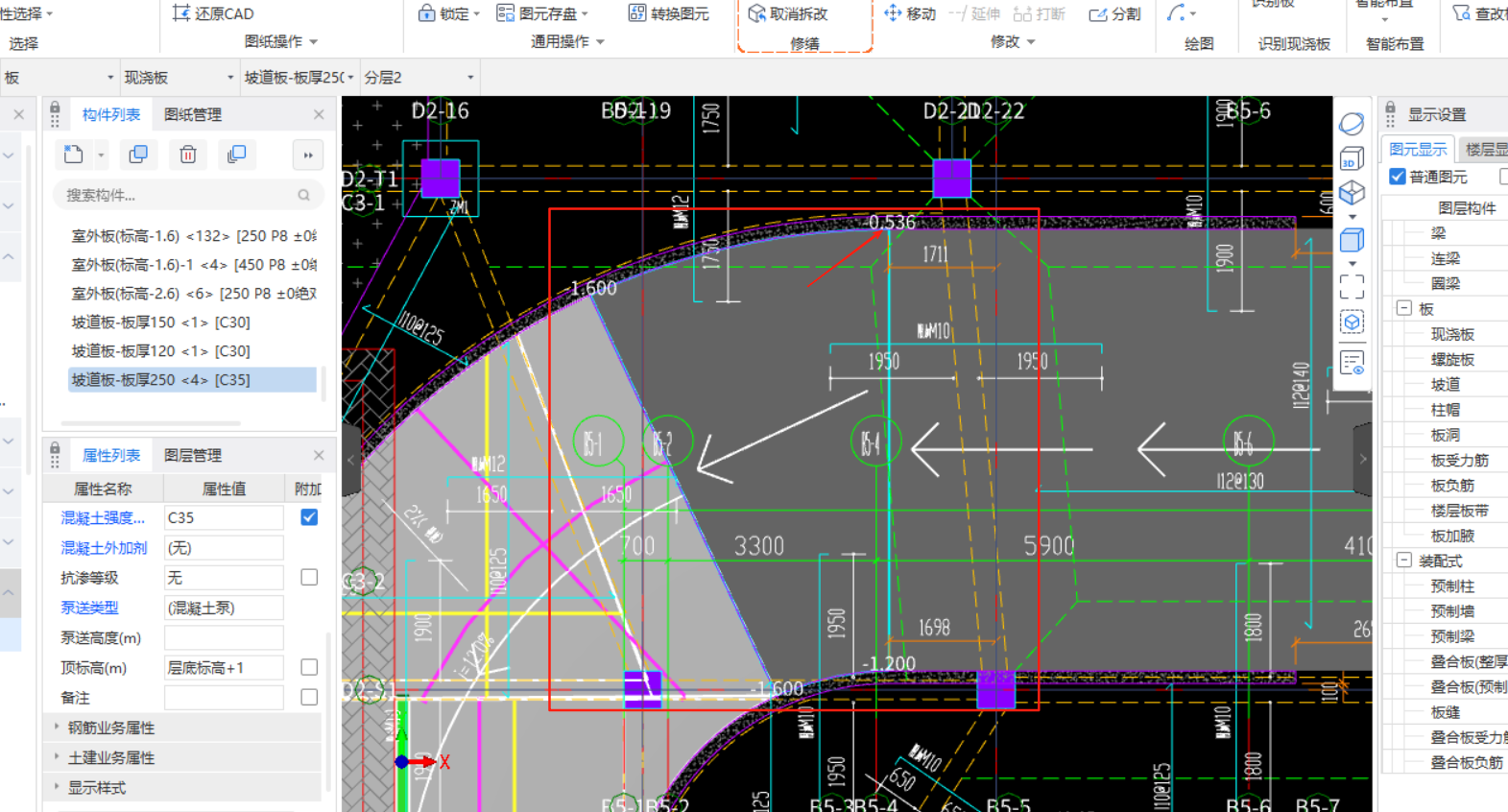This screenshot has height=812, width=1508.
Task: Click the 图元存盘 save icon
Action: (505, 13)
